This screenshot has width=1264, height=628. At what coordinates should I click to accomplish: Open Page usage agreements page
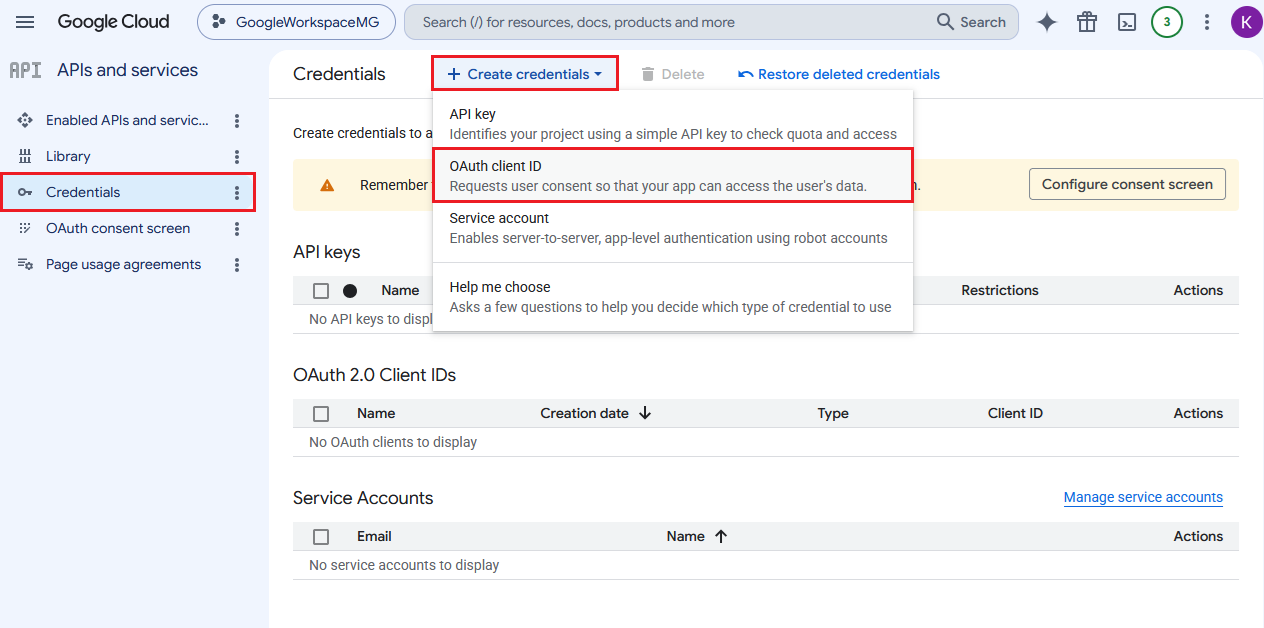point(123,264)
